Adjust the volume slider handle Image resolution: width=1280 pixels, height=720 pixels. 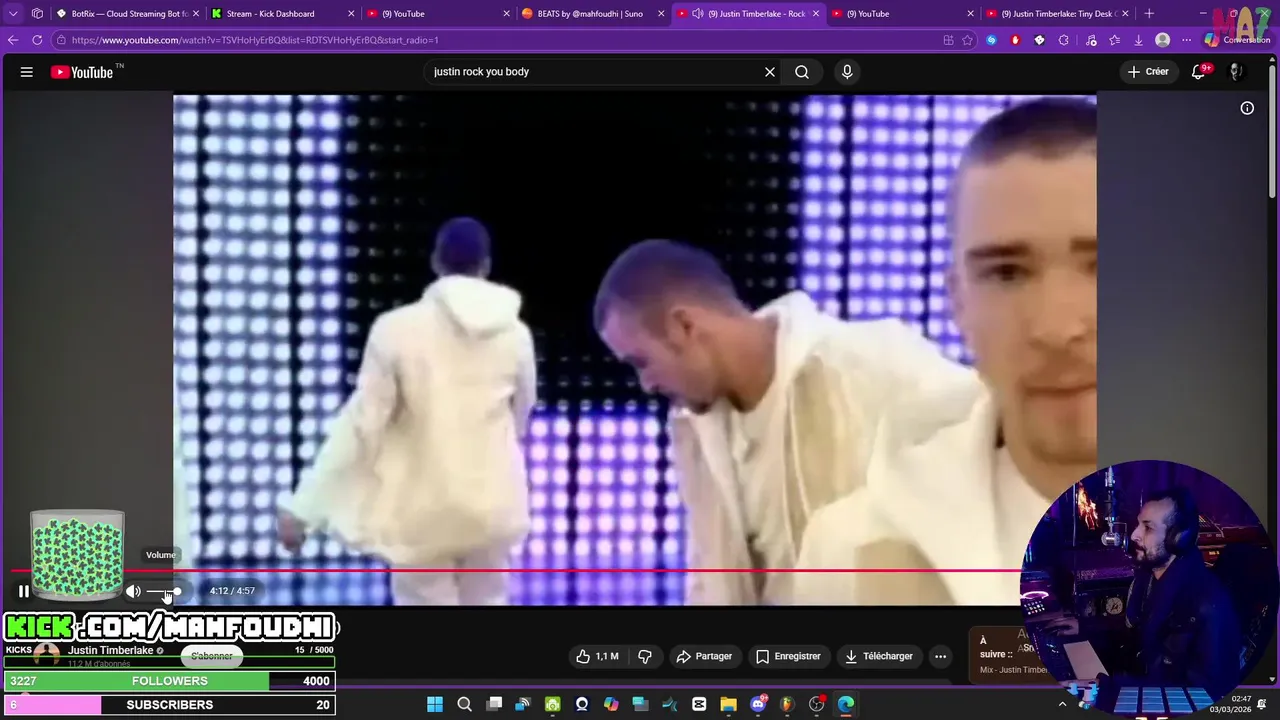pos(177,592)
